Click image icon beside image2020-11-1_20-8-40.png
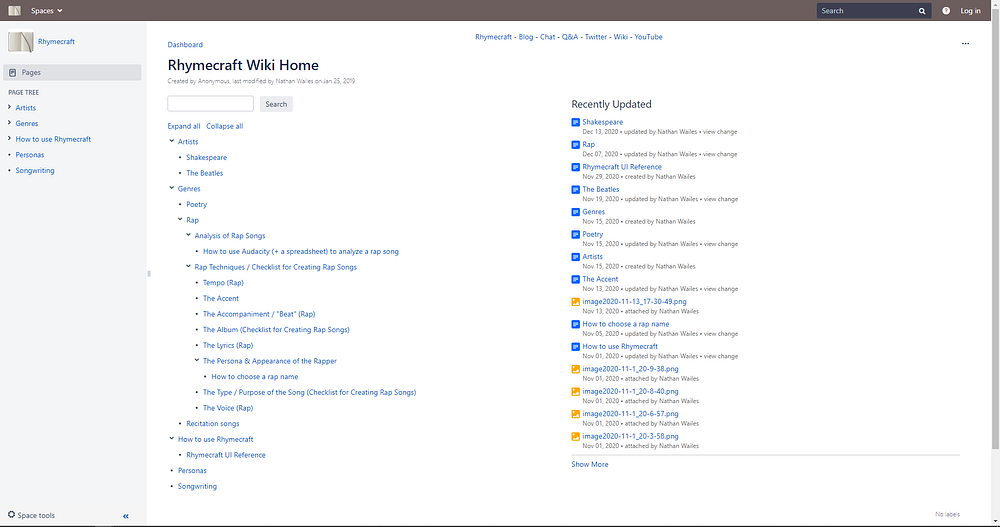This screenshot has height=527, width=1000. click(575, 392)
